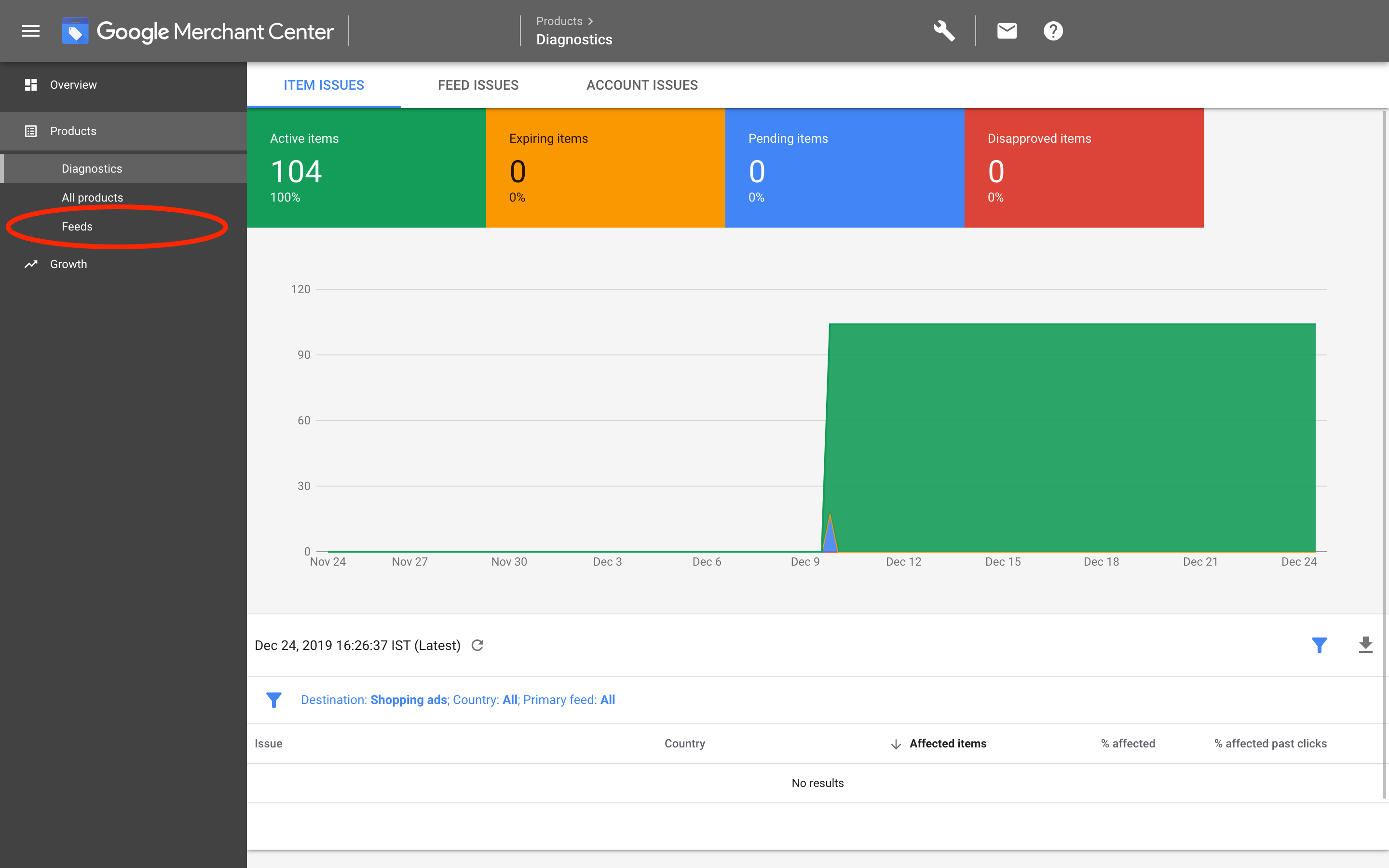The width and height of the screenshot is (1389, 868).
Task: Open Feeds in the sidebar
Action: click(77, 226)
